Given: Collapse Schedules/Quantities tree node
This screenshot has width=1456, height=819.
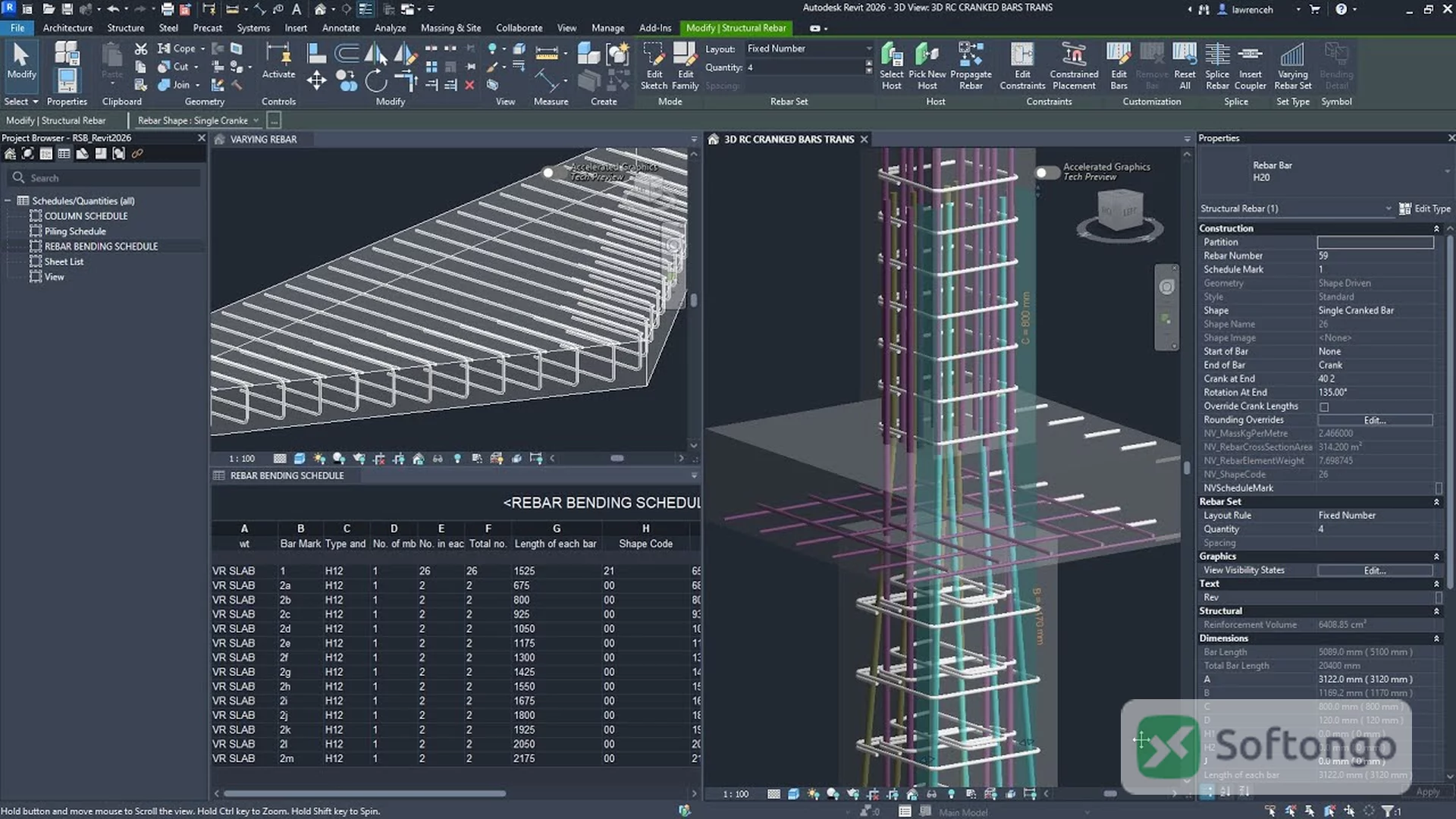Looking at the screenshot, I should 8,201.
